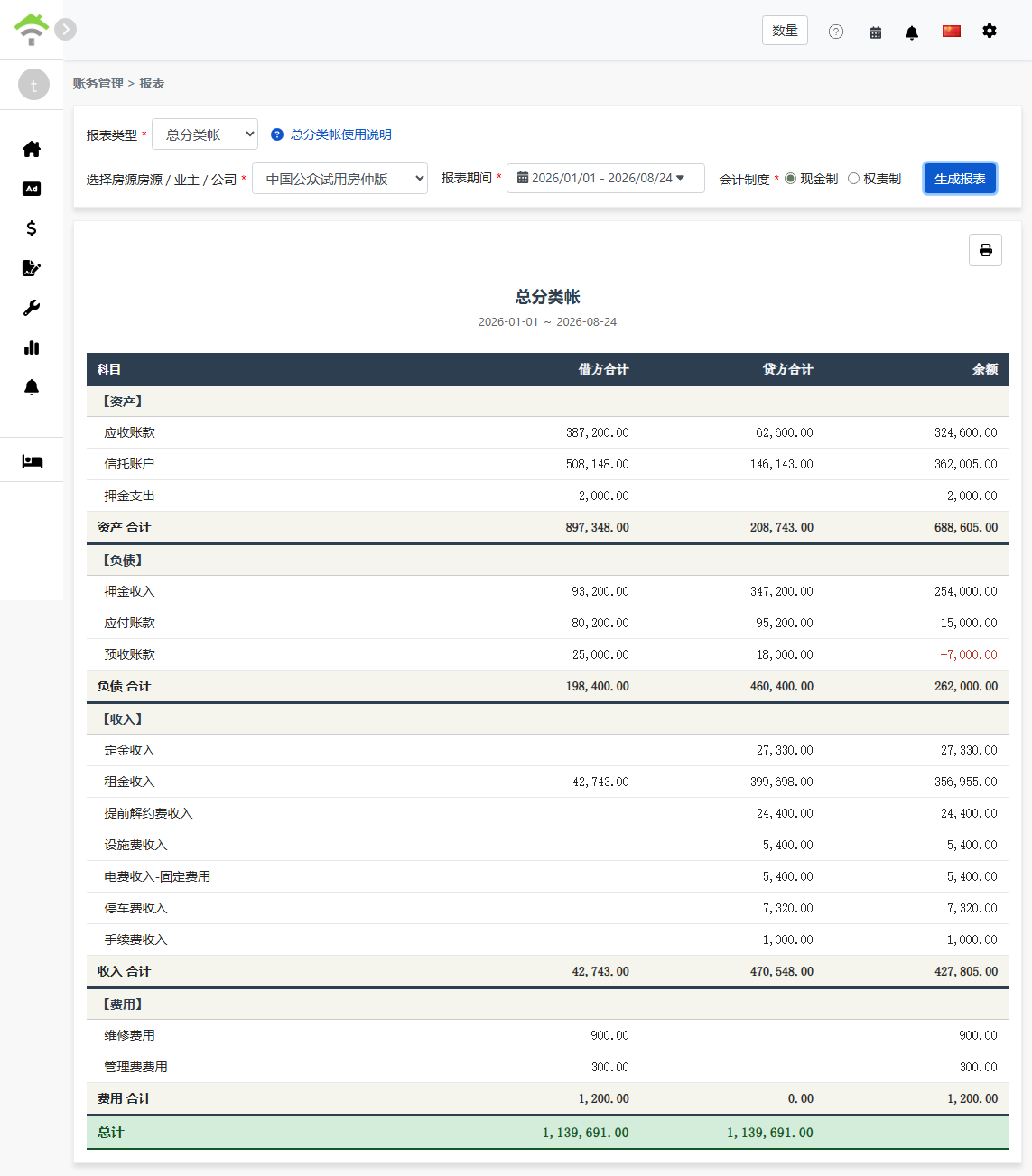
Task: Open the user avatar "t"
Action: point(33,85)
